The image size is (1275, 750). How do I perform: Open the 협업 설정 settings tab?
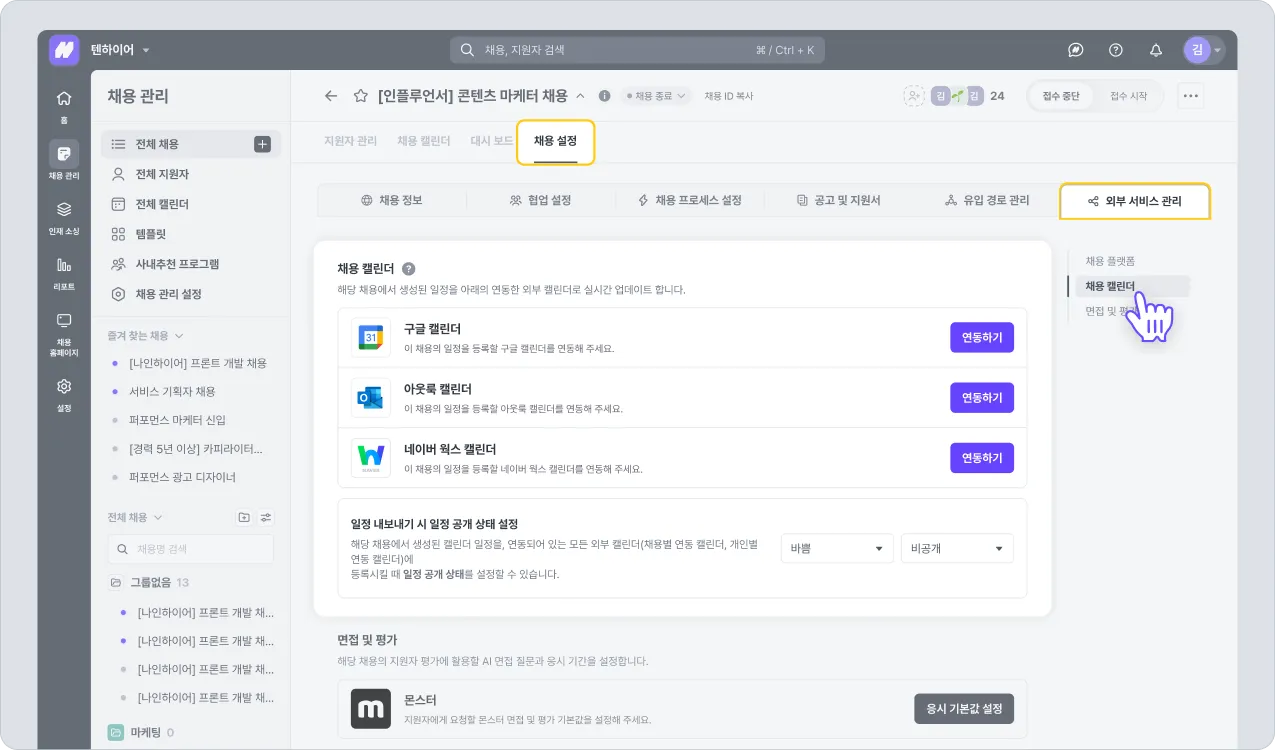[540, 200]
